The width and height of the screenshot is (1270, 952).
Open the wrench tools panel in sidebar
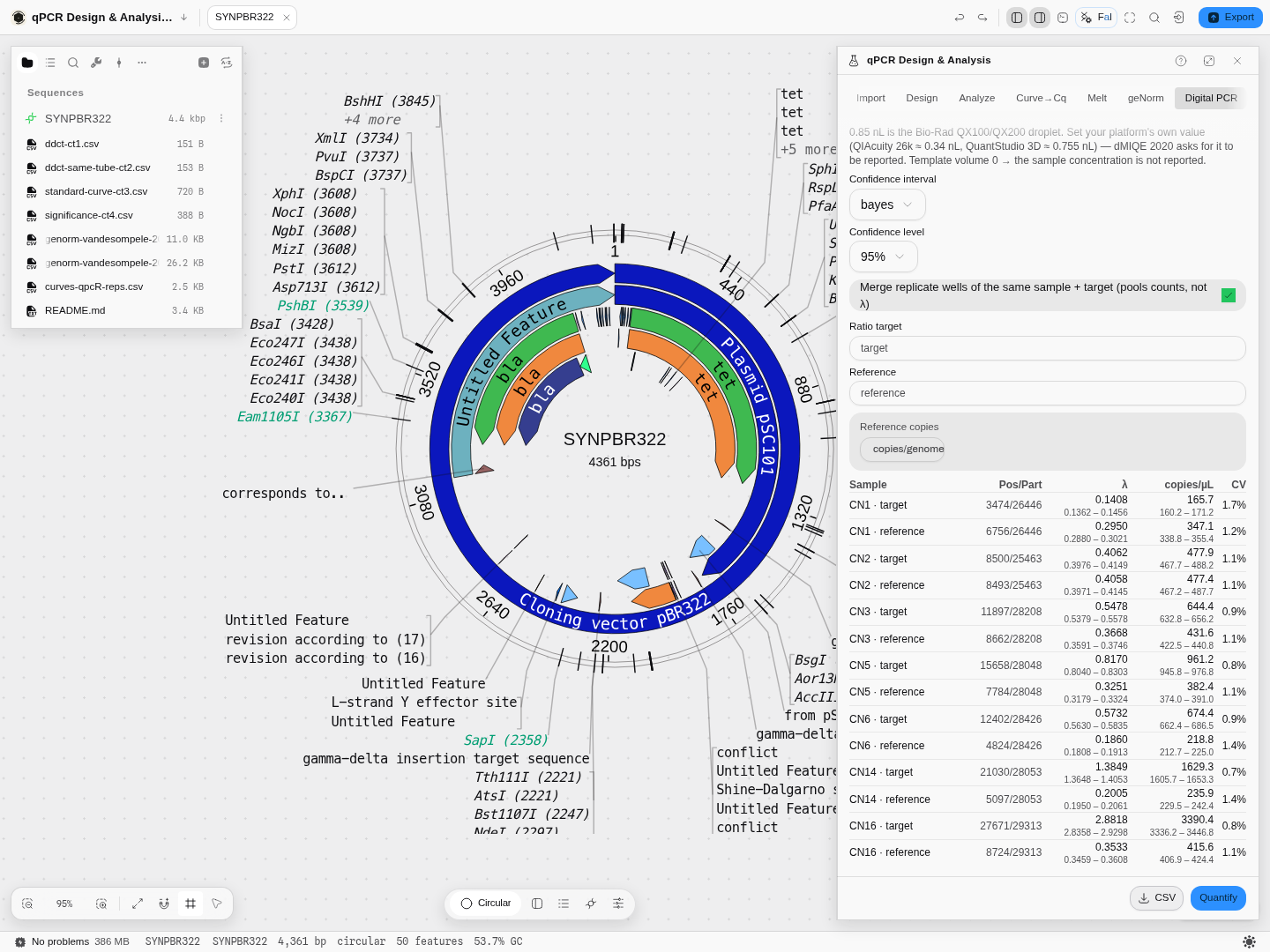(96, 63)
